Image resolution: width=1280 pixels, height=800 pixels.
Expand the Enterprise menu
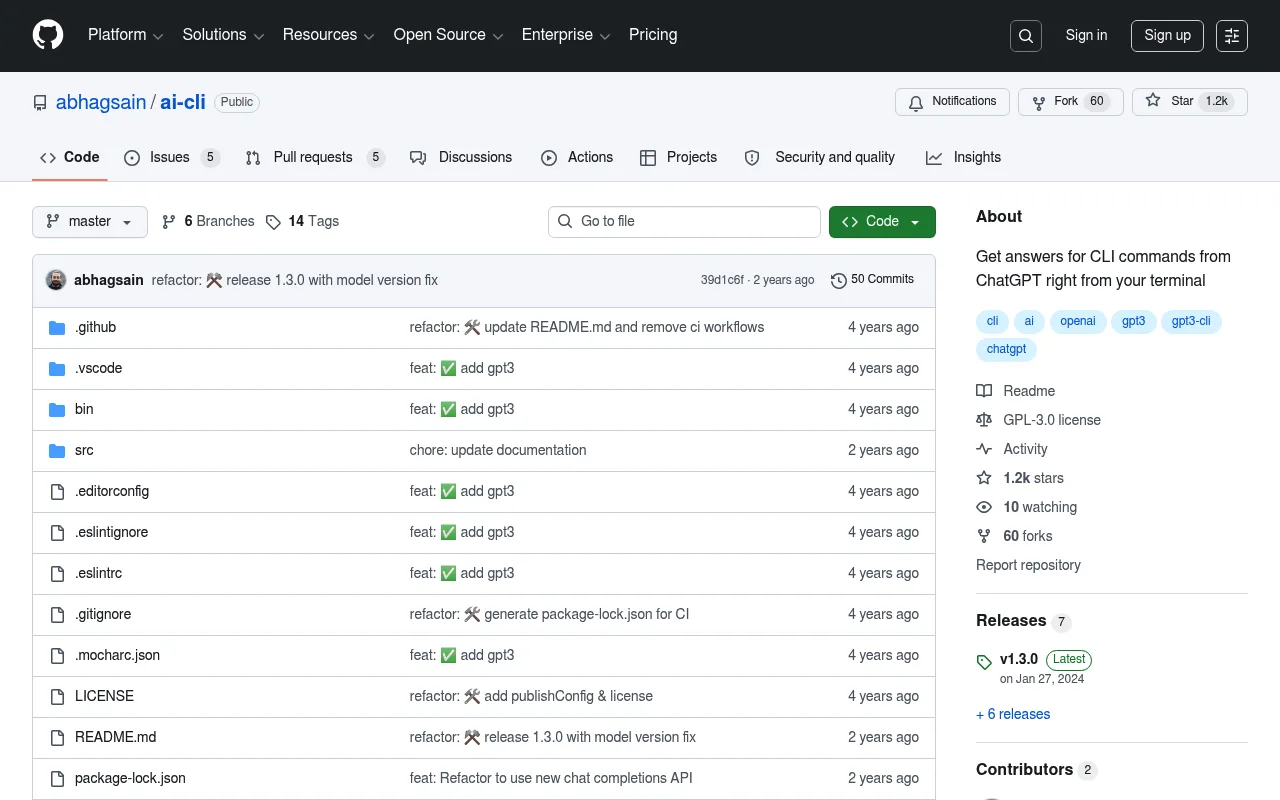click(566, 35)
